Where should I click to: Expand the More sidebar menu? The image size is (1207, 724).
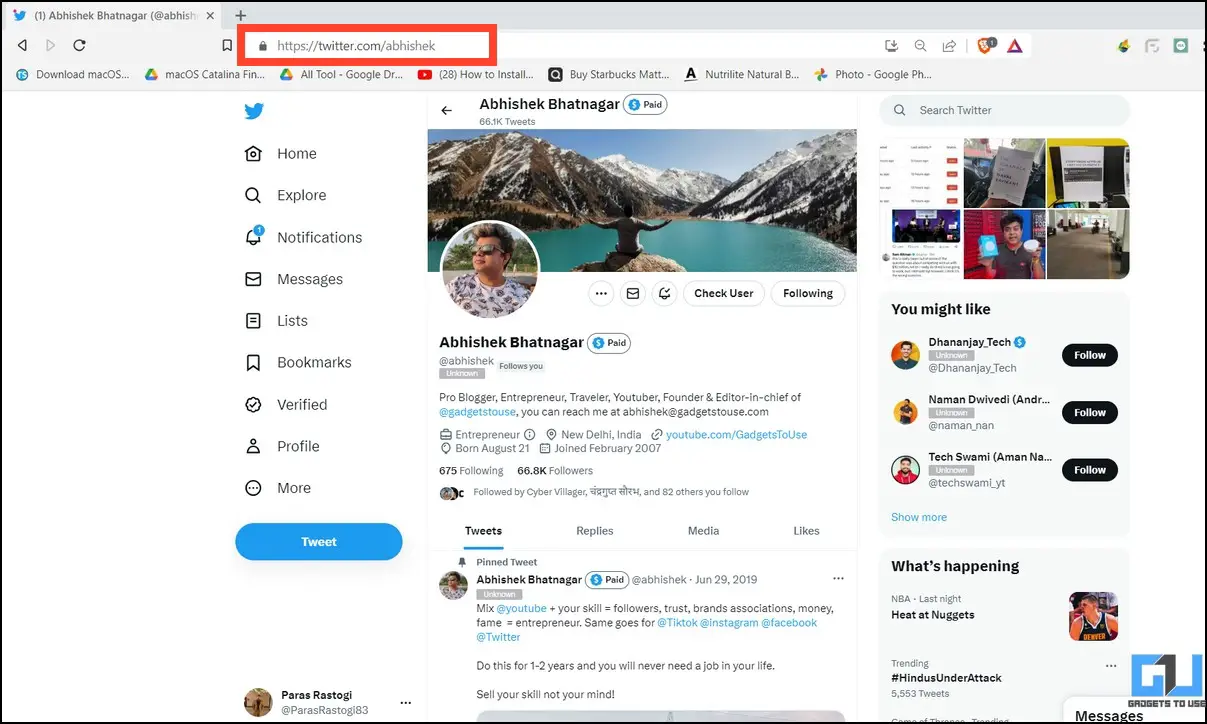pyautogui.click(x=278, y=488)
